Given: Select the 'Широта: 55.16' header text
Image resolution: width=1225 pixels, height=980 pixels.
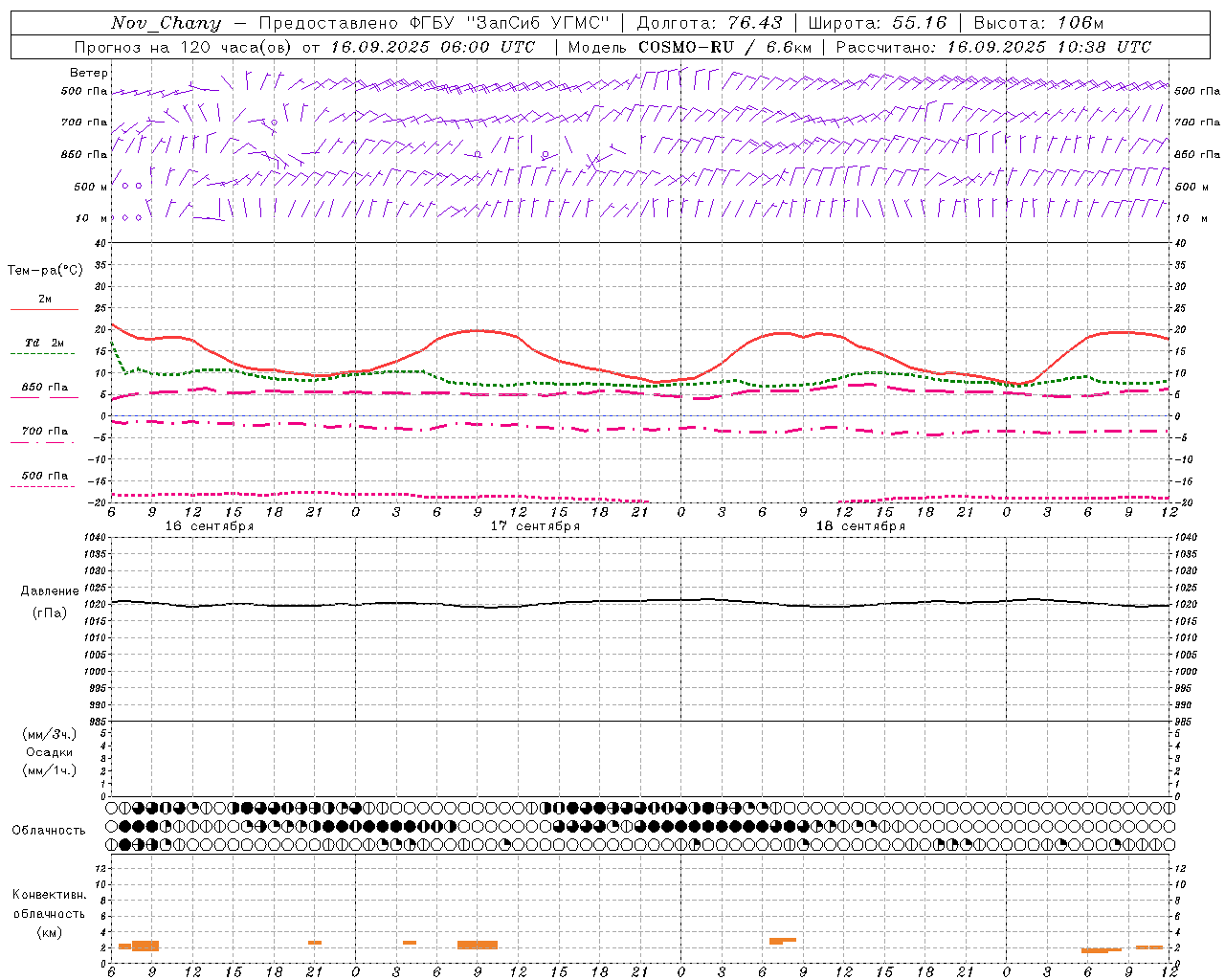Looking at the screenshot, I should coord(878,23).
